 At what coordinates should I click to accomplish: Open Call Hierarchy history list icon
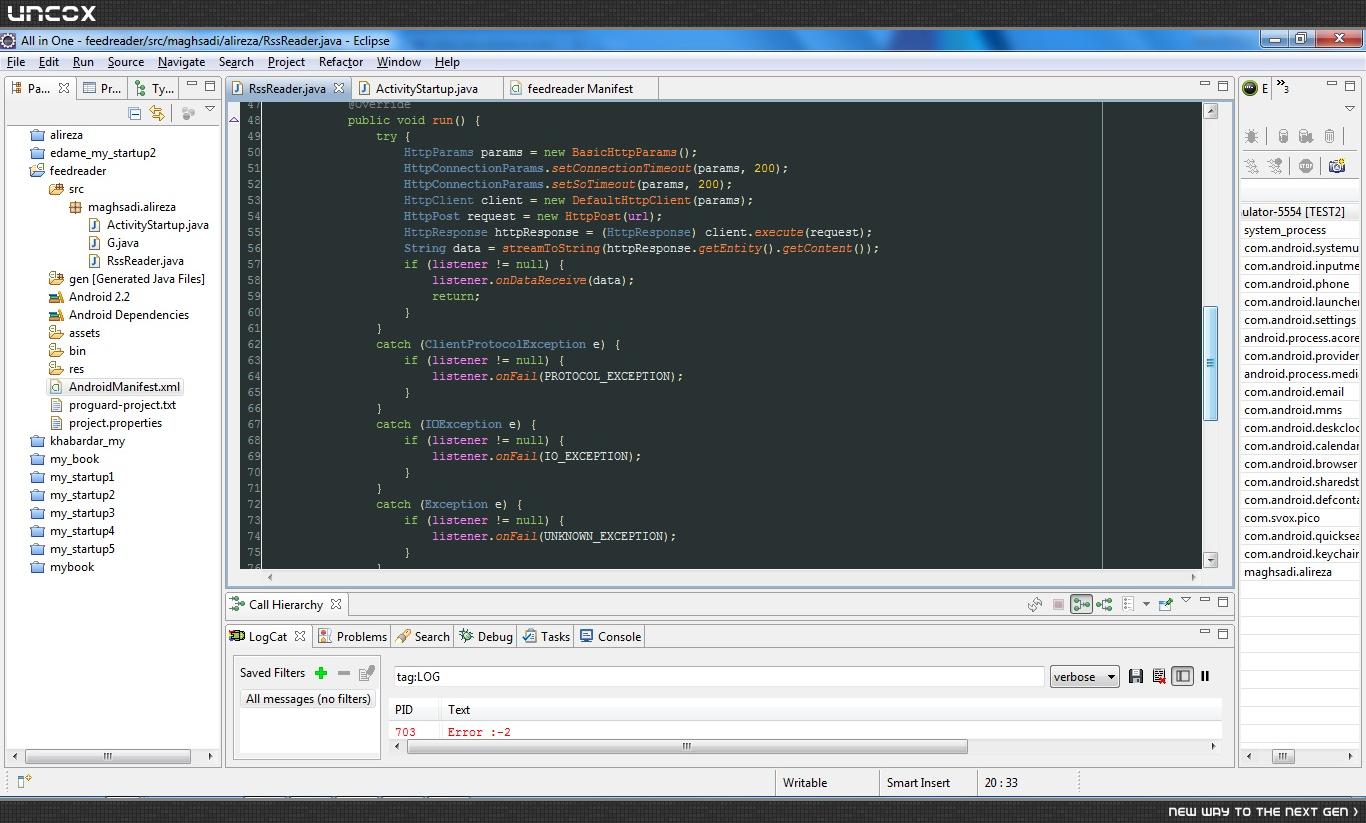[1128, 604]
